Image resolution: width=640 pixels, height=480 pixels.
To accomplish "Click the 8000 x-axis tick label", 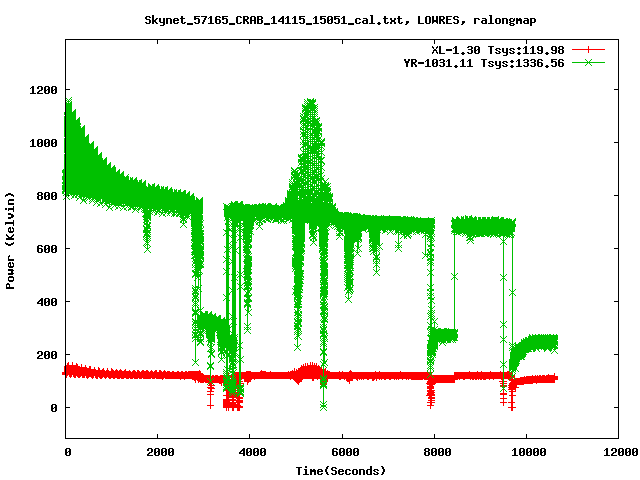I will (437, 452).
